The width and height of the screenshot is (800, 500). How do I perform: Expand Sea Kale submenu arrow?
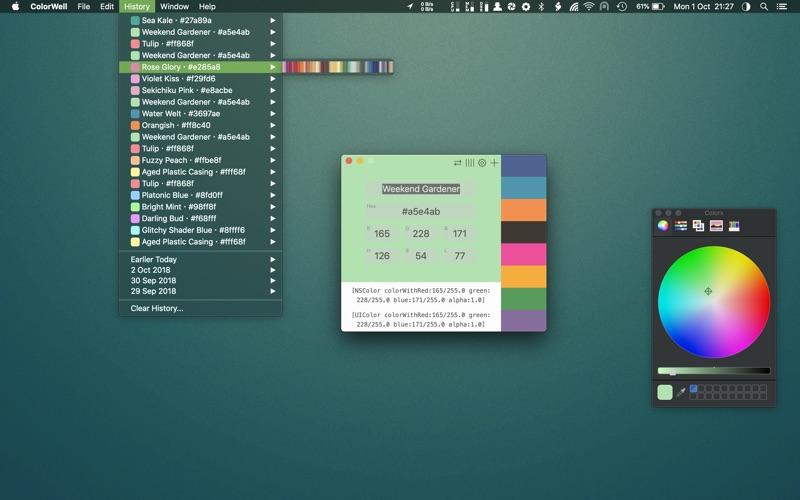(272, 20)
